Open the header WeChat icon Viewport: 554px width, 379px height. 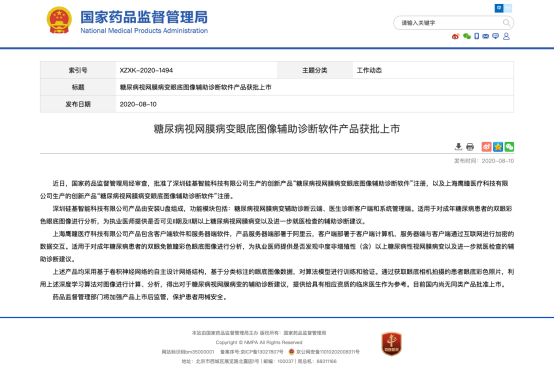pos(467,36)
